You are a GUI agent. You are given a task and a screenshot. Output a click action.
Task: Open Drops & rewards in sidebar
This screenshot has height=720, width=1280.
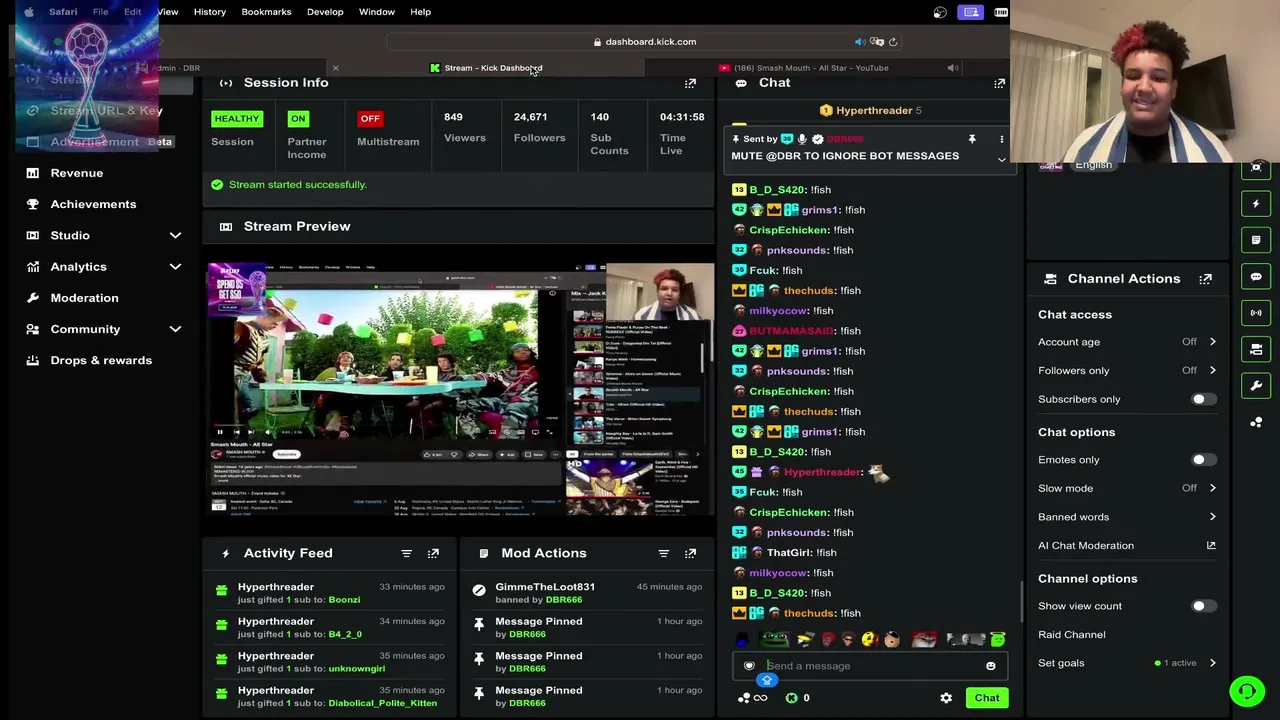click(x=101, y=360)
